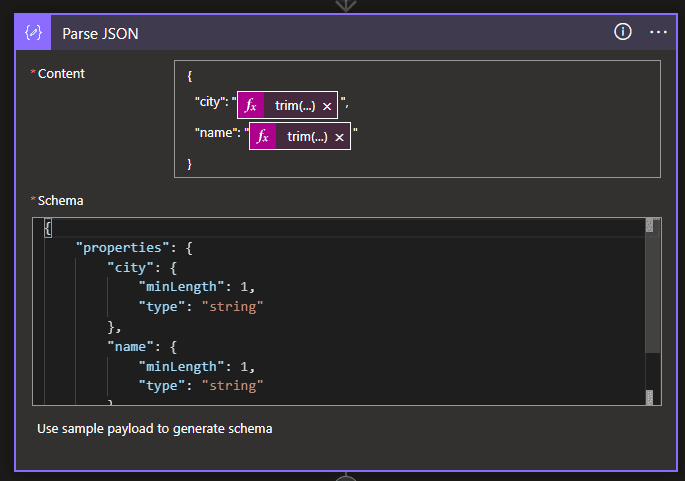This screenshot has width=685, height=481.
Task: Open the info icon in header
Action: coord(623,32)
